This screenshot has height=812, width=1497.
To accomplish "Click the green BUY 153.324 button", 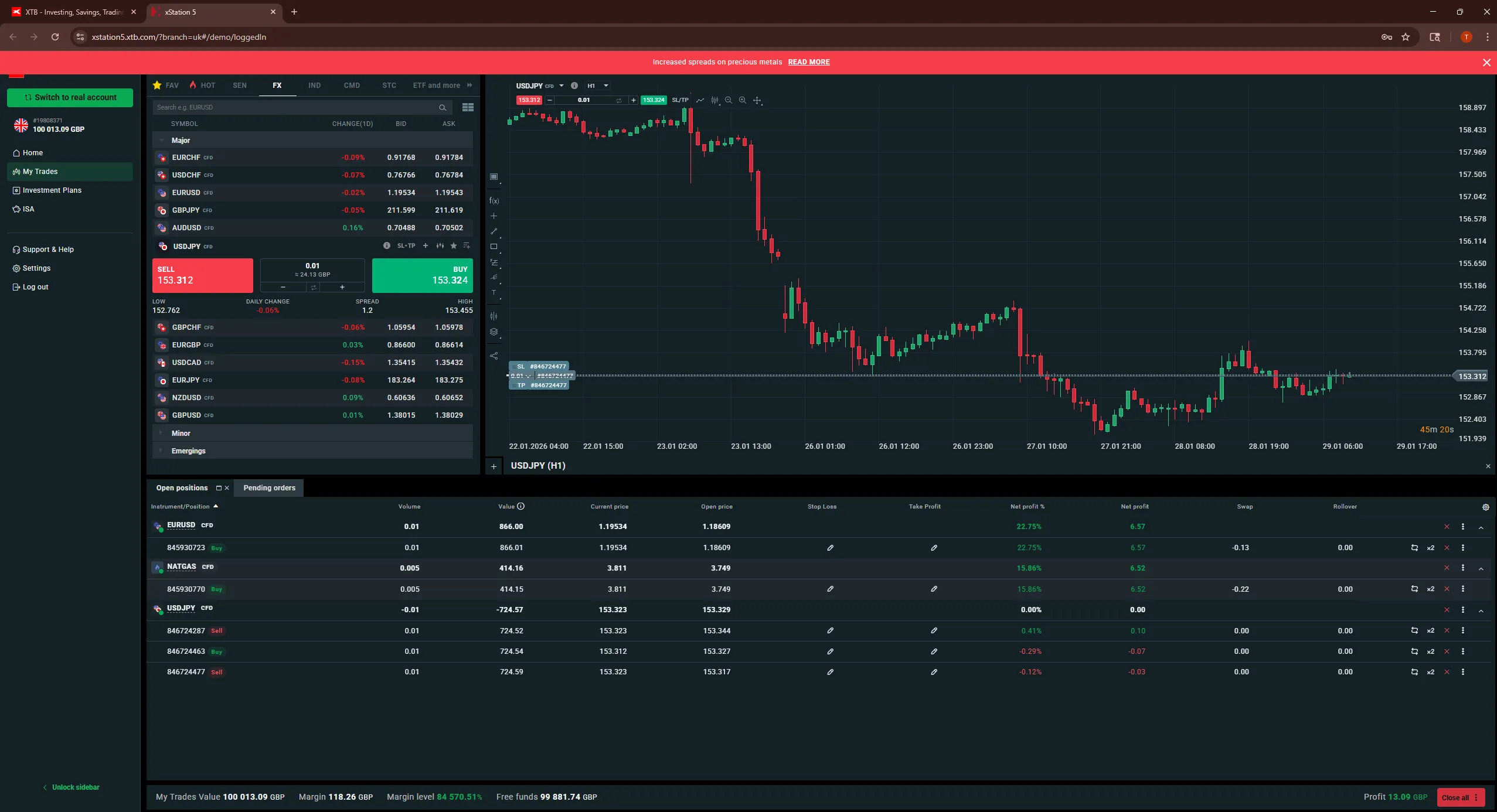I will 422,275.
